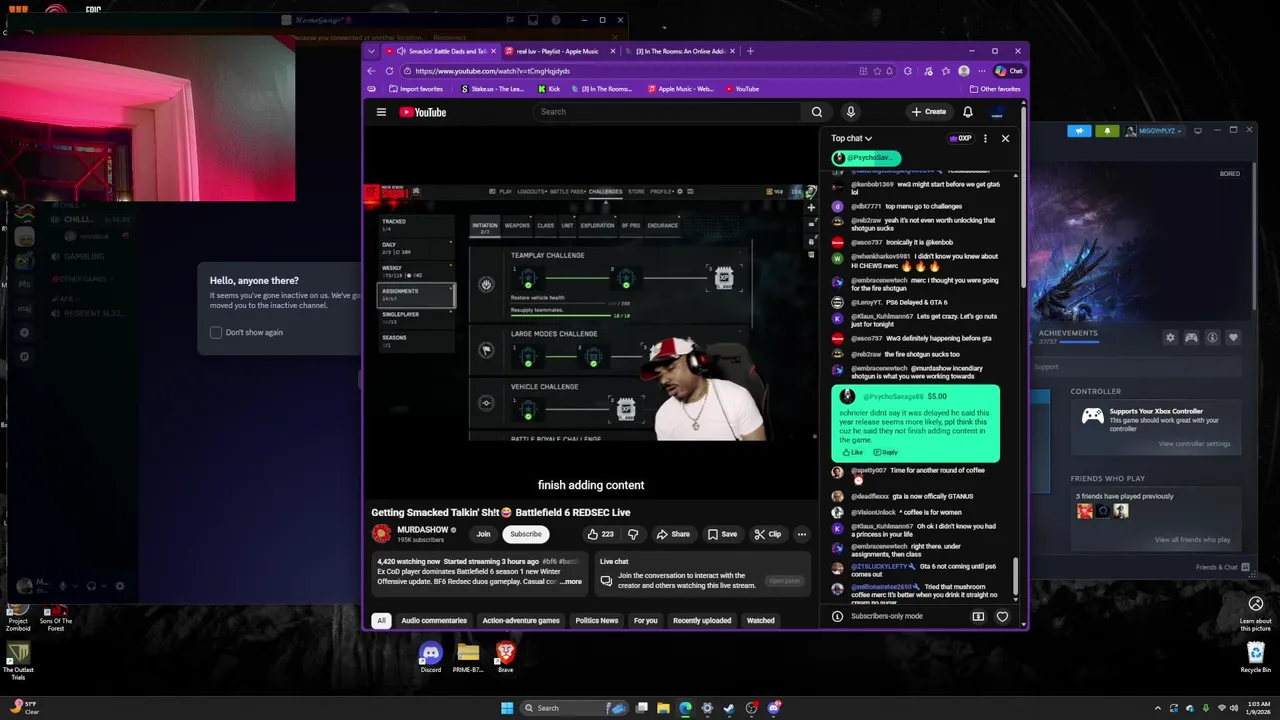The height and width of the screenshot is (720, 1280).
Task: Subscribe to the MURDASHOW channel
Action: pos(525,534)
